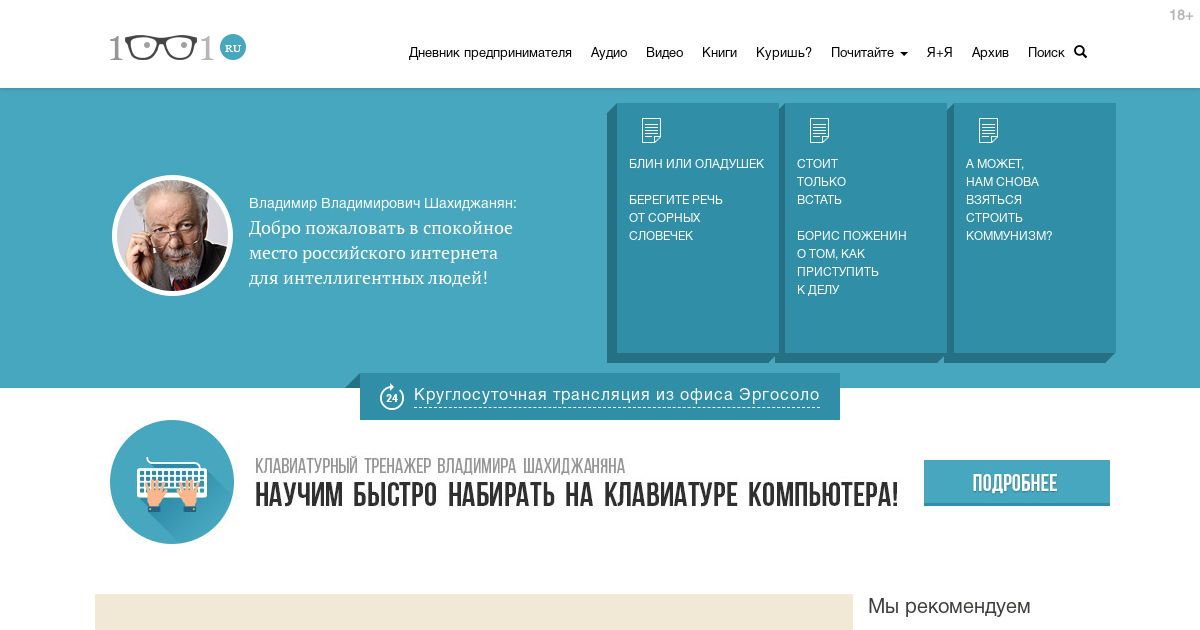Open "Берегите речь от сорных словечек"

[x=676, y=218]
